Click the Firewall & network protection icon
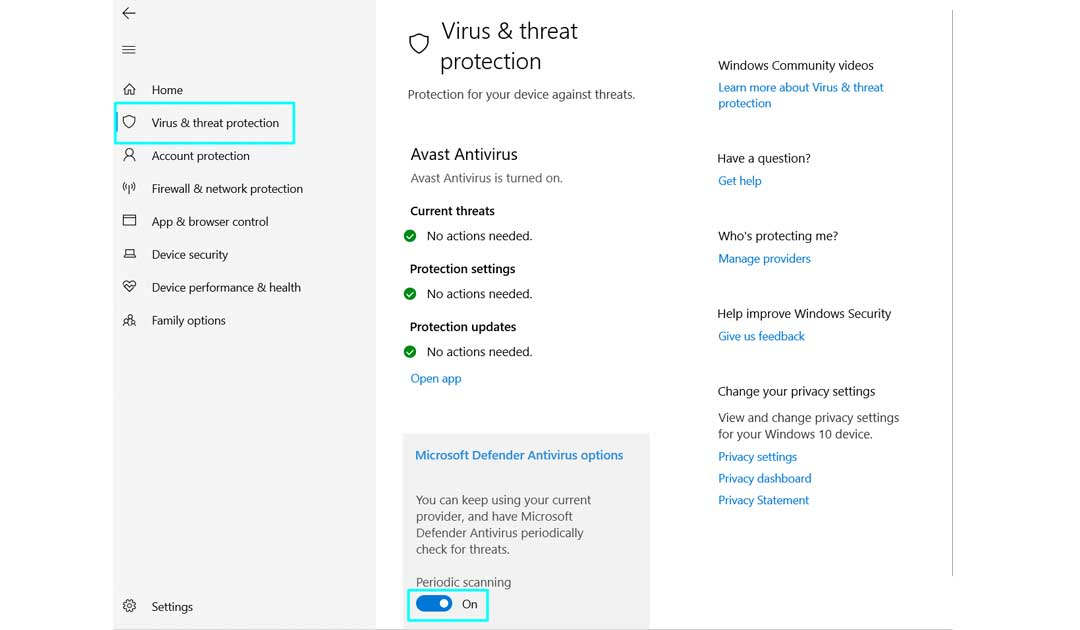 point(129,188)
